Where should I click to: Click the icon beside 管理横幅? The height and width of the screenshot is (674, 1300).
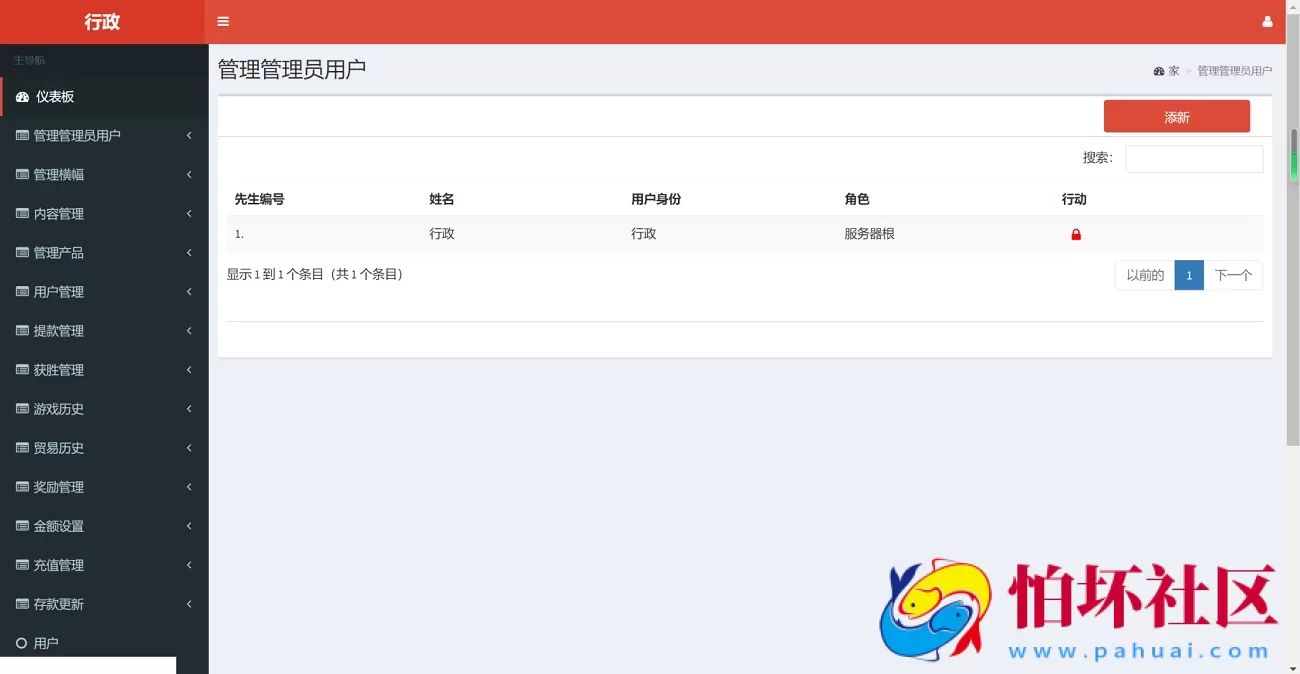tap(22, 175)
